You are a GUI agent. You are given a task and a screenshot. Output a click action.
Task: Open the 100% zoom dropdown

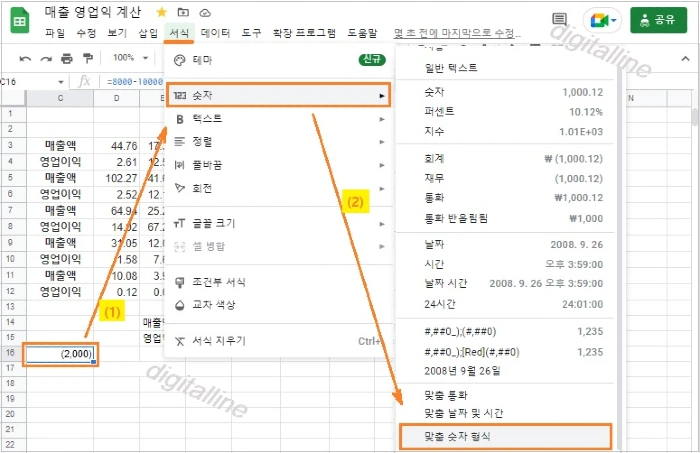tap(130, 58)
